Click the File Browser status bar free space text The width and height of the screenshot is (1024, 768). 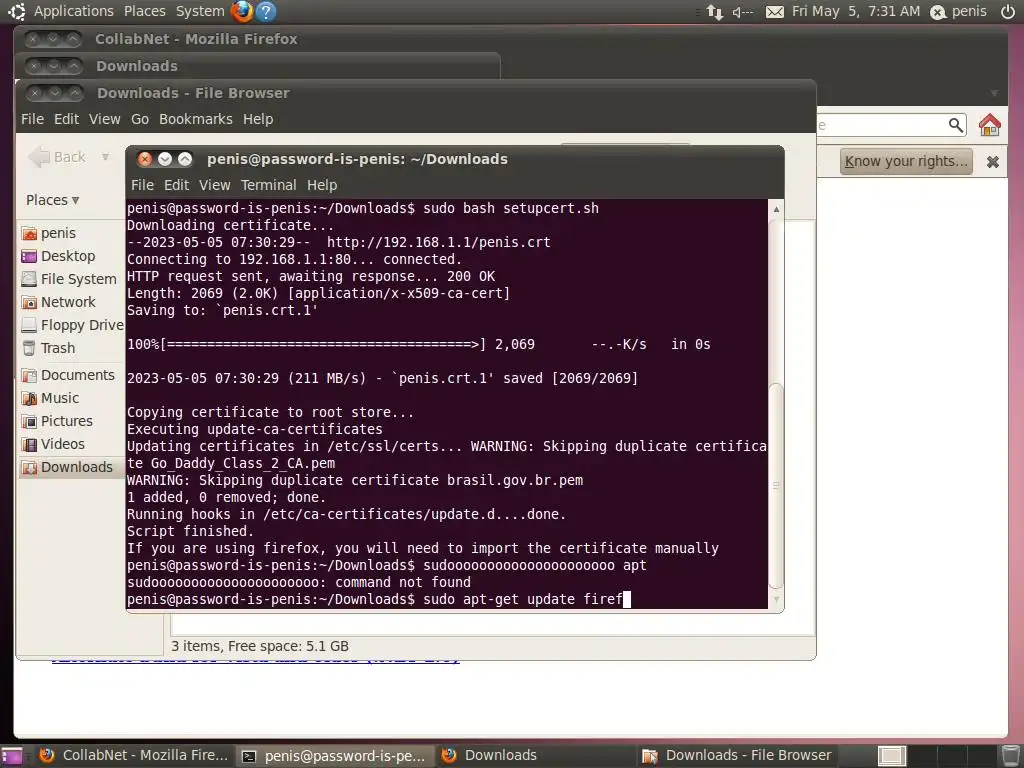(x=260, y=646)
